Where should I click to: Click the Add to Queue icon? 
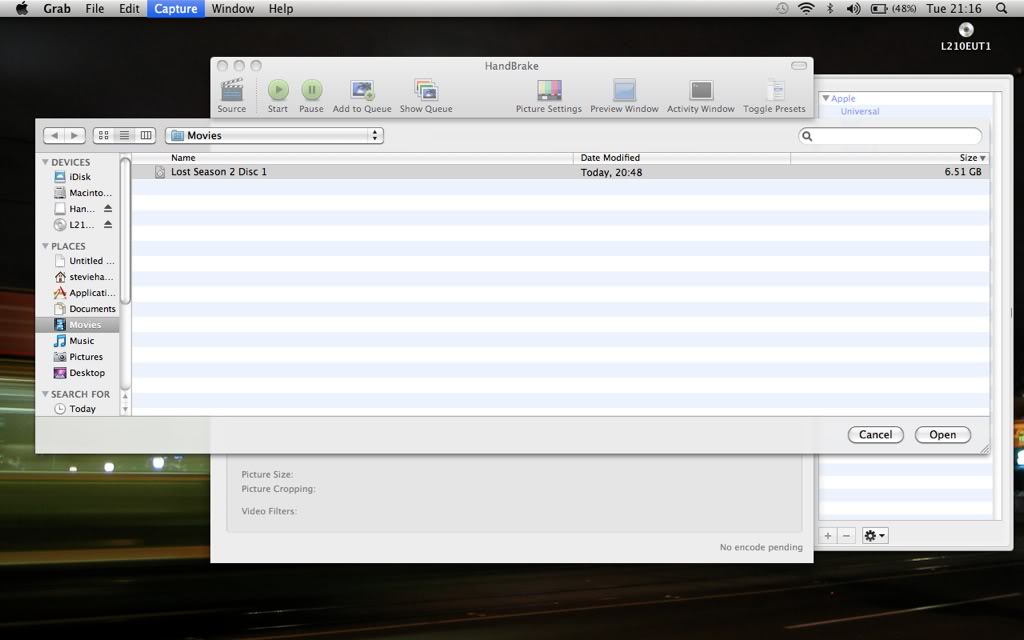pos(362,90)
